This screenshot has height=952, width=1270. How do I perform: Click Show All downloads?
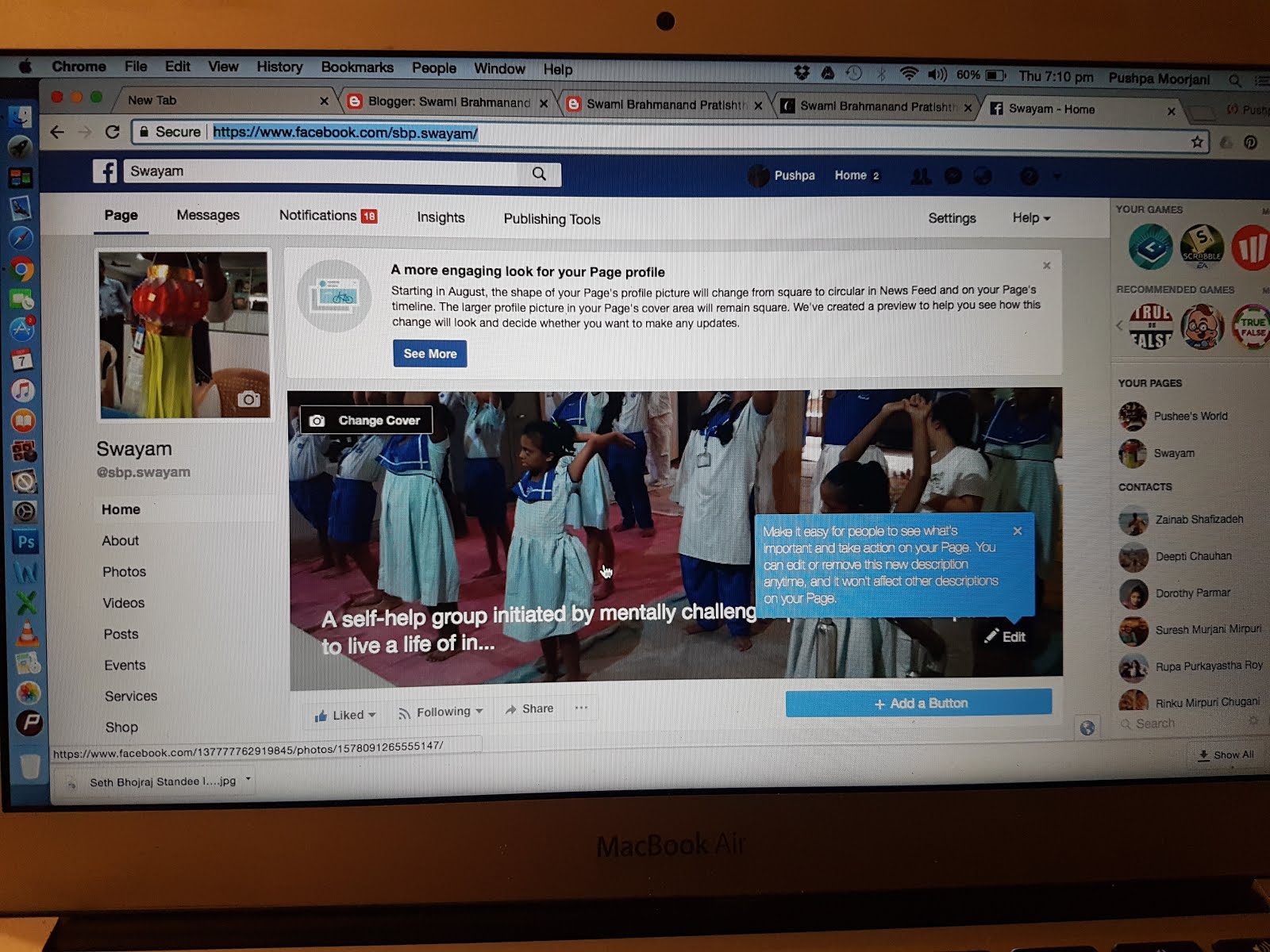coord(1226,754)
